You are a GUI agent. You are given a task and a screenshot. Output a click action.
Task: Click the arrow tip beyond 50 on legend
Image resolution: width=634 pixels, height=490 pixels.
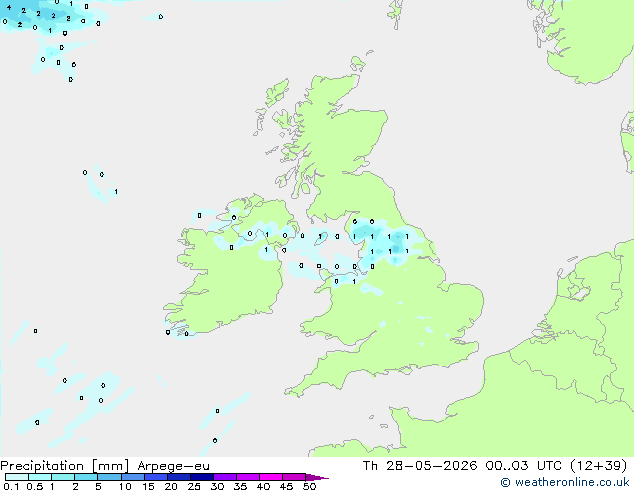[318, 477]
